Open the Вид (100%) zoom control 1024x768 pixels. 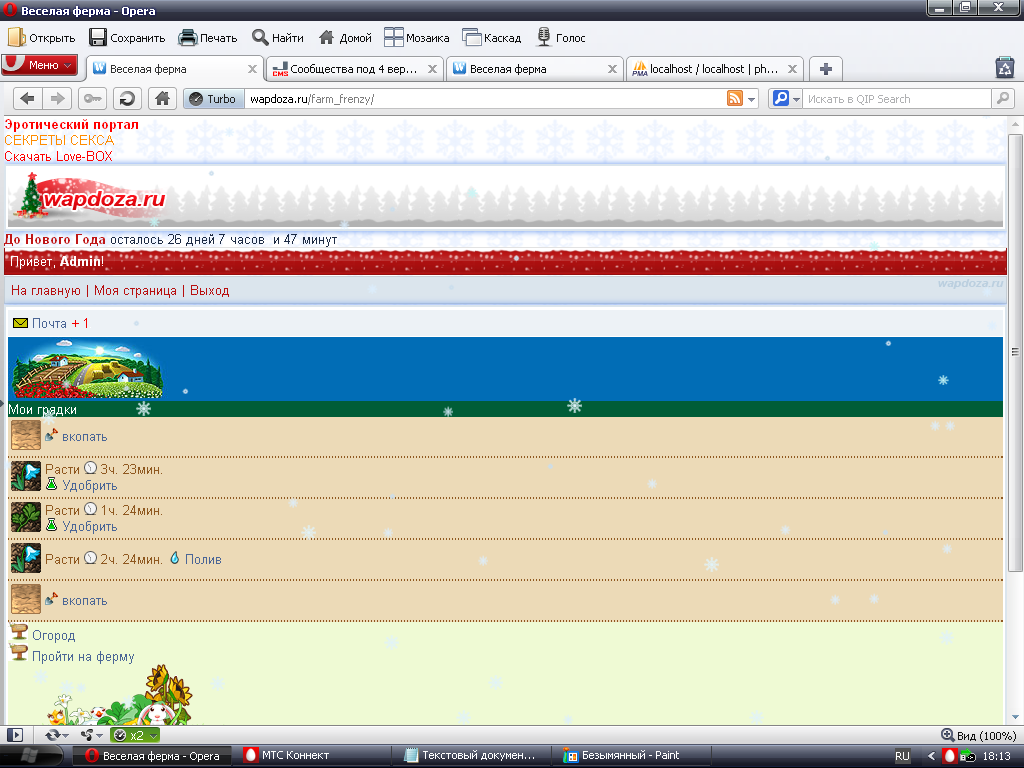click(x=979, y=735)
